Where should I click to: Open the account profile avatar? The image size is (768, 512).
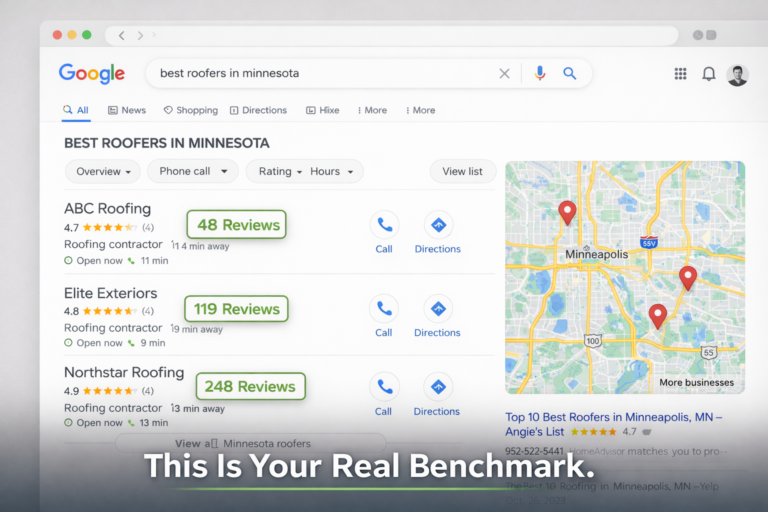point(737,75)
